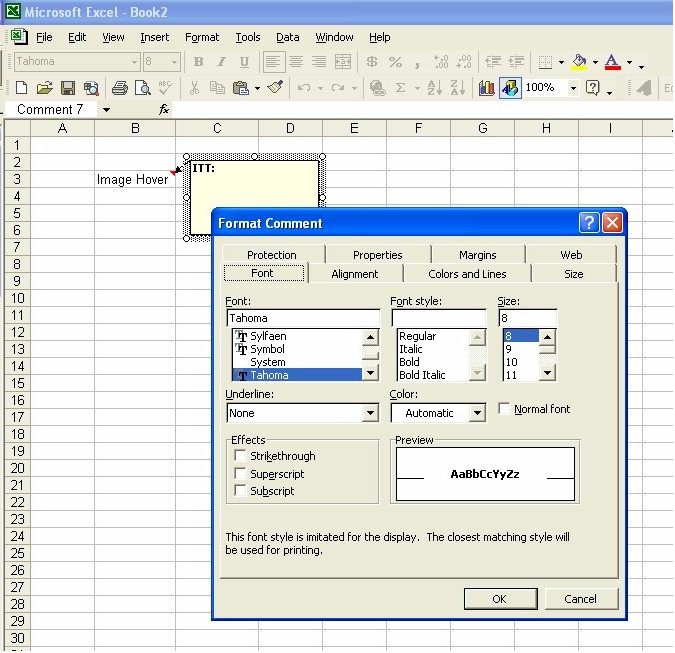Click the Font name input field
675x653 pixels.
coord(303,318)
